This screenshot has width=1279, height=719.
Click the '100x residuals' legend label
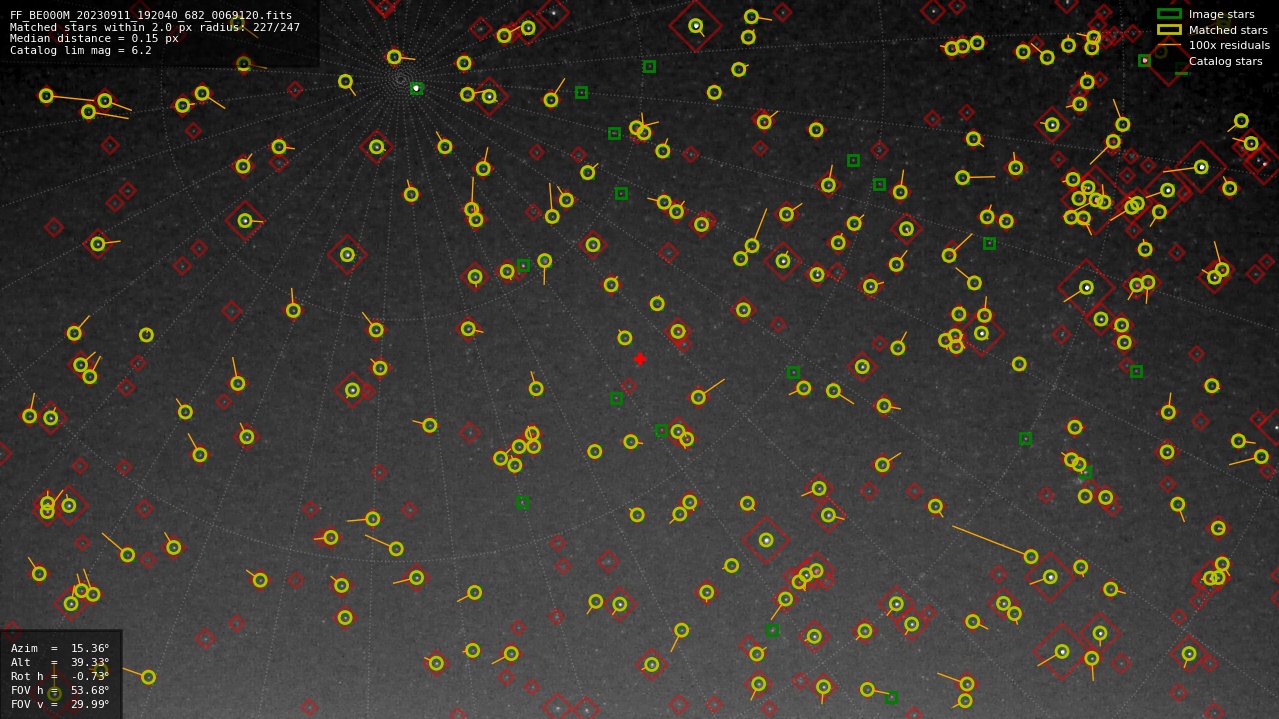(1229, 46)
